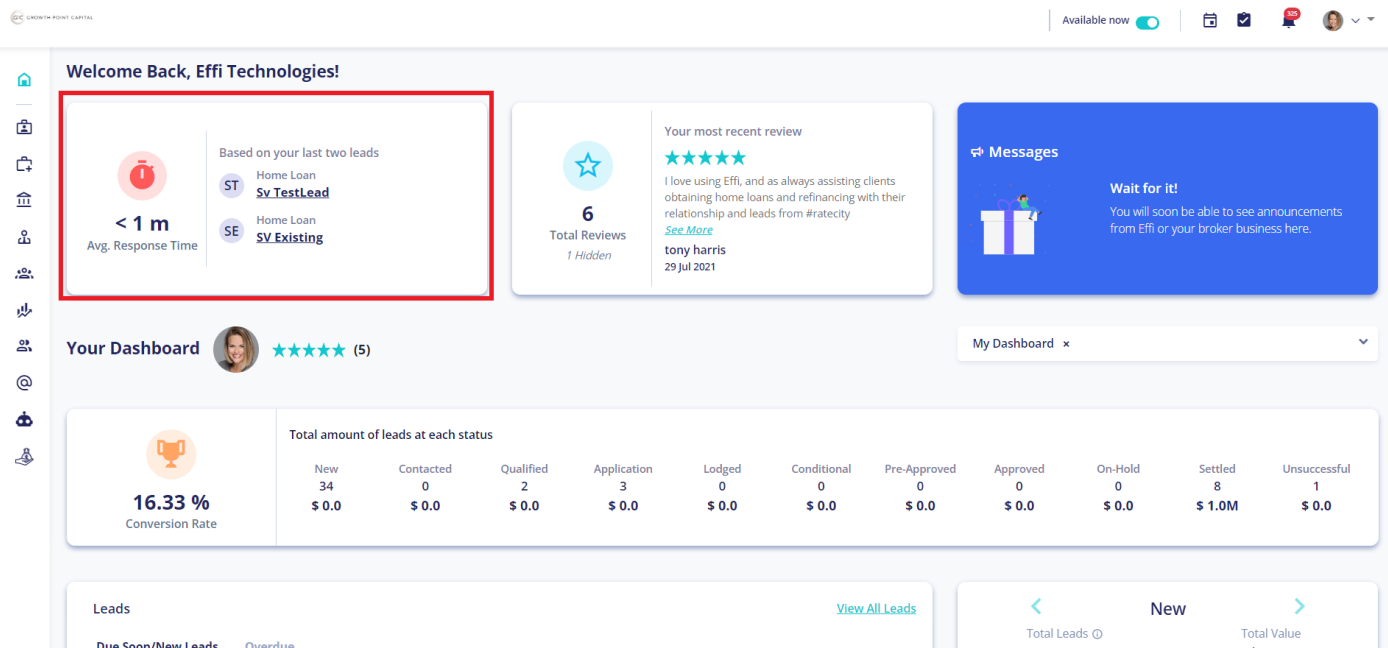Screen dimensions: 1388x648
Task: Expand the My Dashboard selector chevron
Action: point(1363,342)
